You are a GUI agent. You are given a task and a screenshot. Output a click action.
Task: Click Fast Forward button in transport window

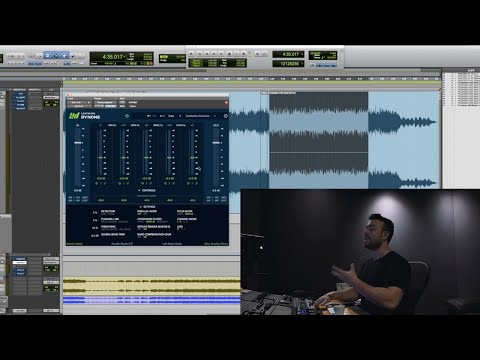click(214, 53)
